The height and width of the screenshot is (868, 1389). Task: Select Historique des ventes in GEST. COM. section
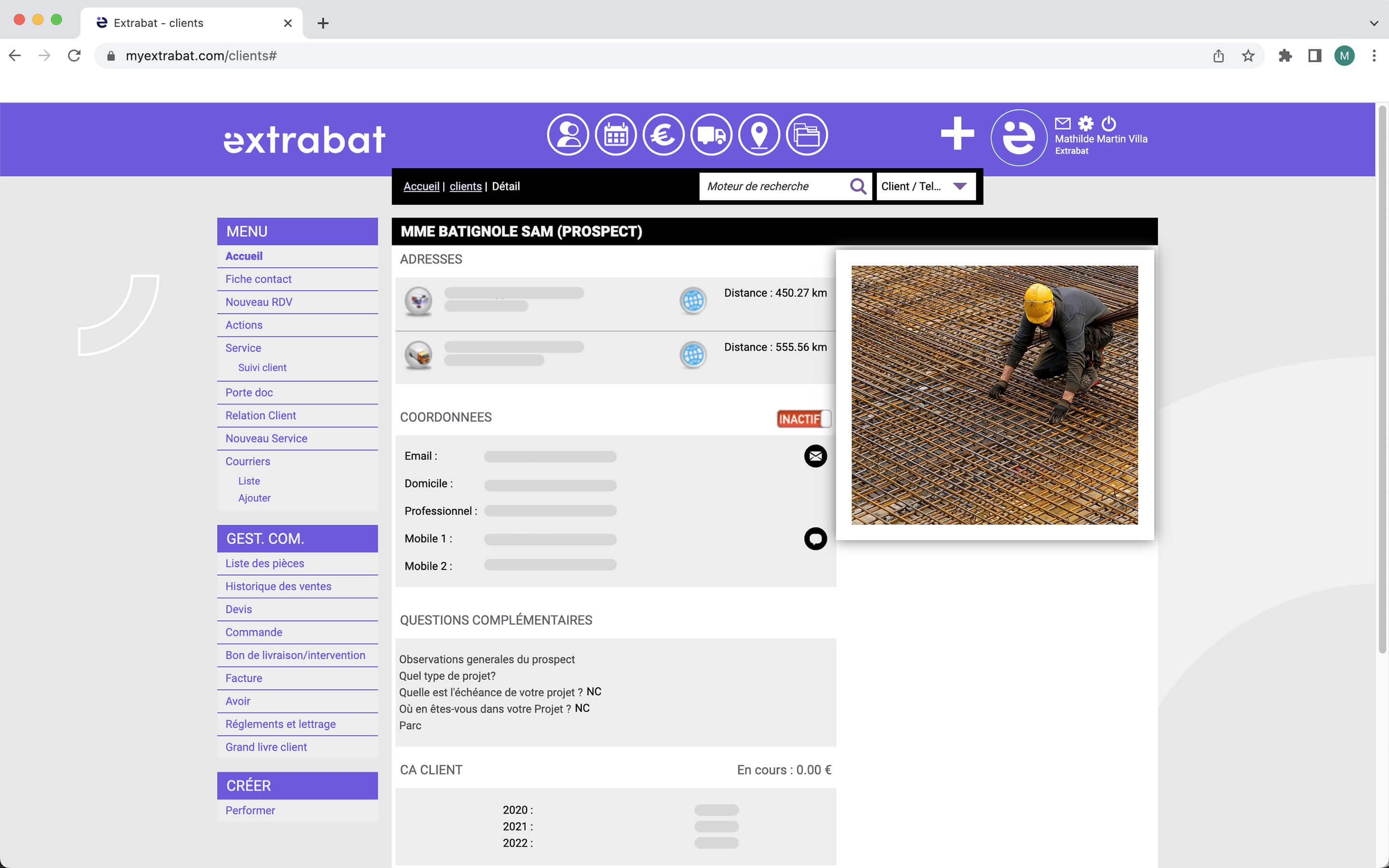point(278,585)
